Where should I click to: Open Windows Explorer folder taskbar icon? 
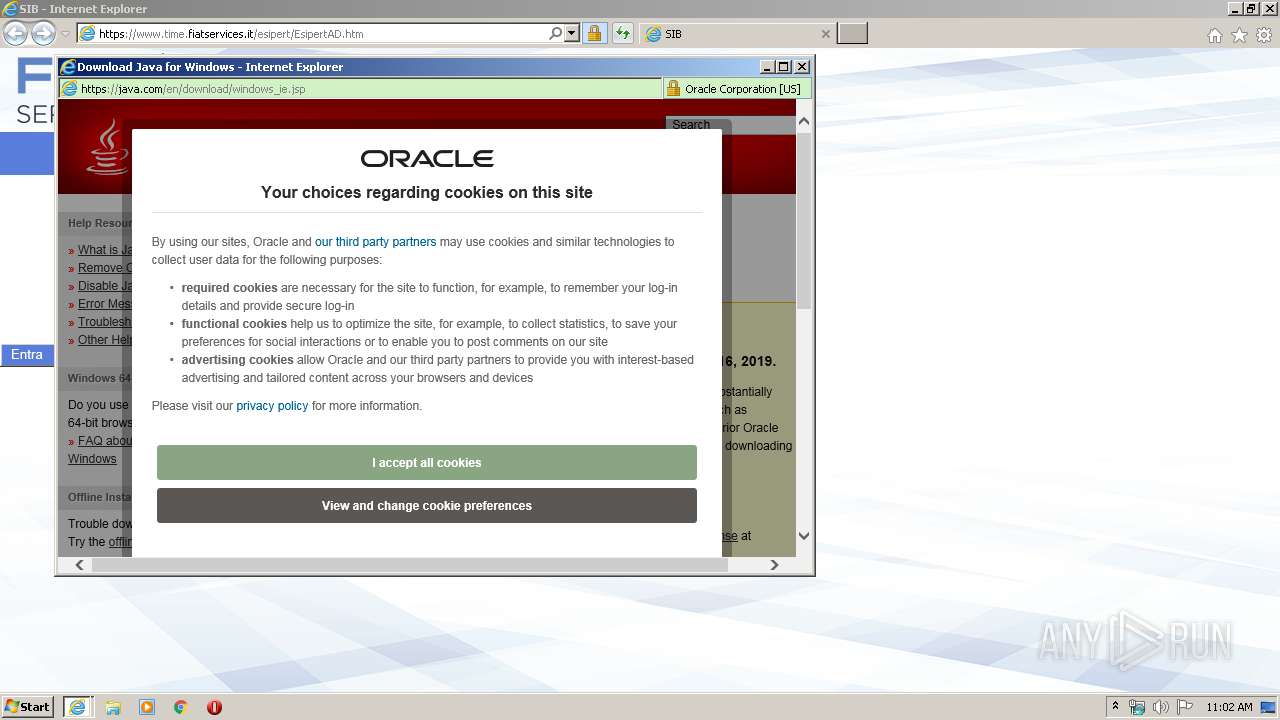[x=113, y=707]
